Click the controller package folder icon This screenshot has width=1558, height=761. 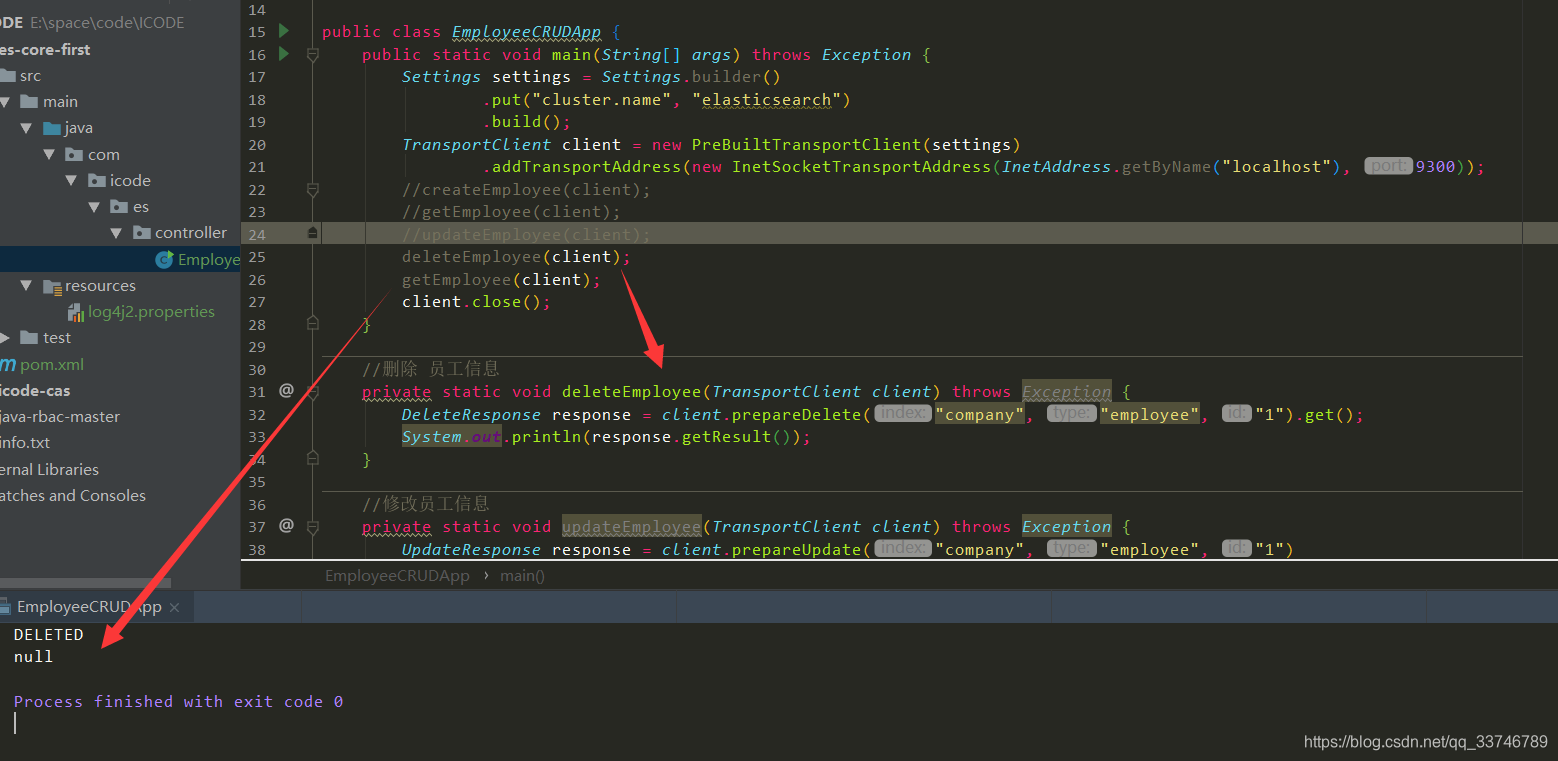click(142, 233)
